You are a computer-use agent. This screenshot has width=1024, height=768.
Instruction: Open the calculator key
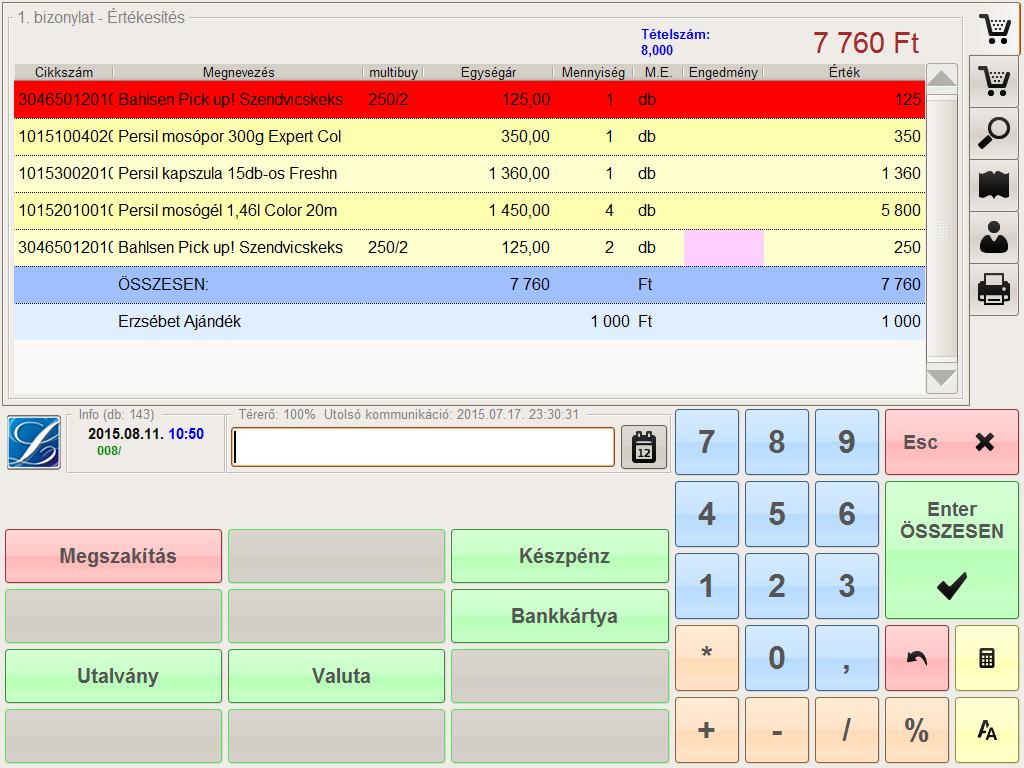(x=987, y=658)
